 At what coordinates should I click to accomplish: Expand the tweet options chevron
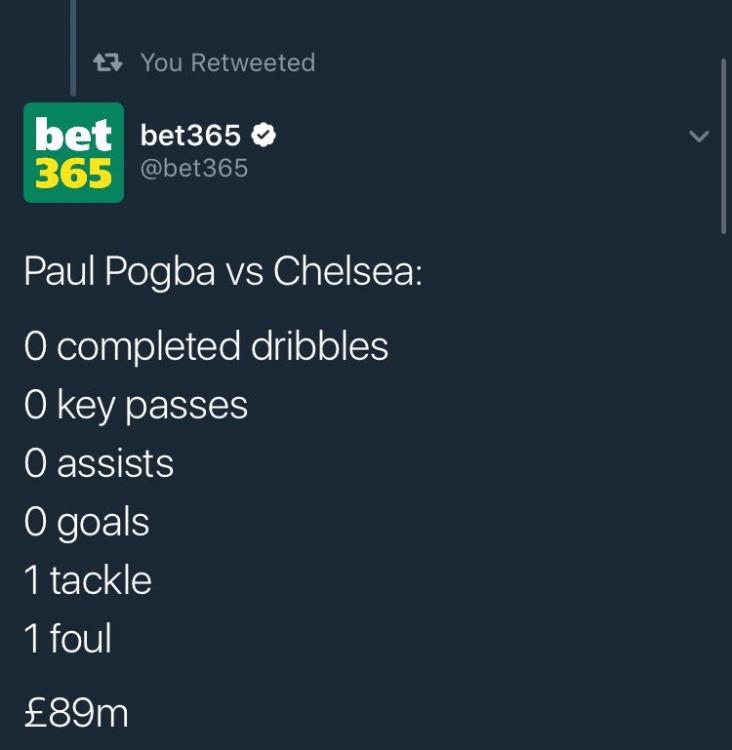coord(700,136)
